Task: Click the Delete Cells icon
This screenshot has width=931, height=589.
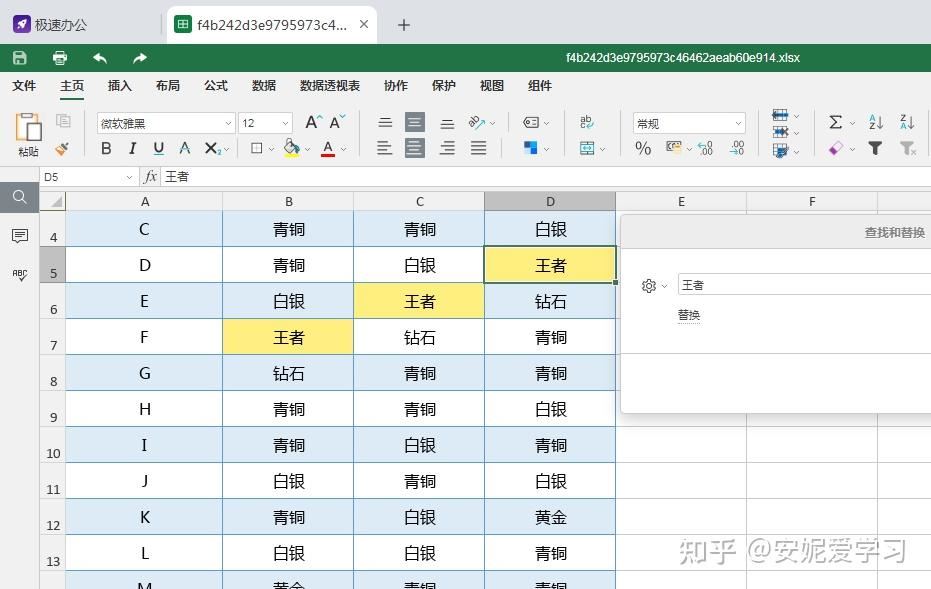Action: (780, 132)
